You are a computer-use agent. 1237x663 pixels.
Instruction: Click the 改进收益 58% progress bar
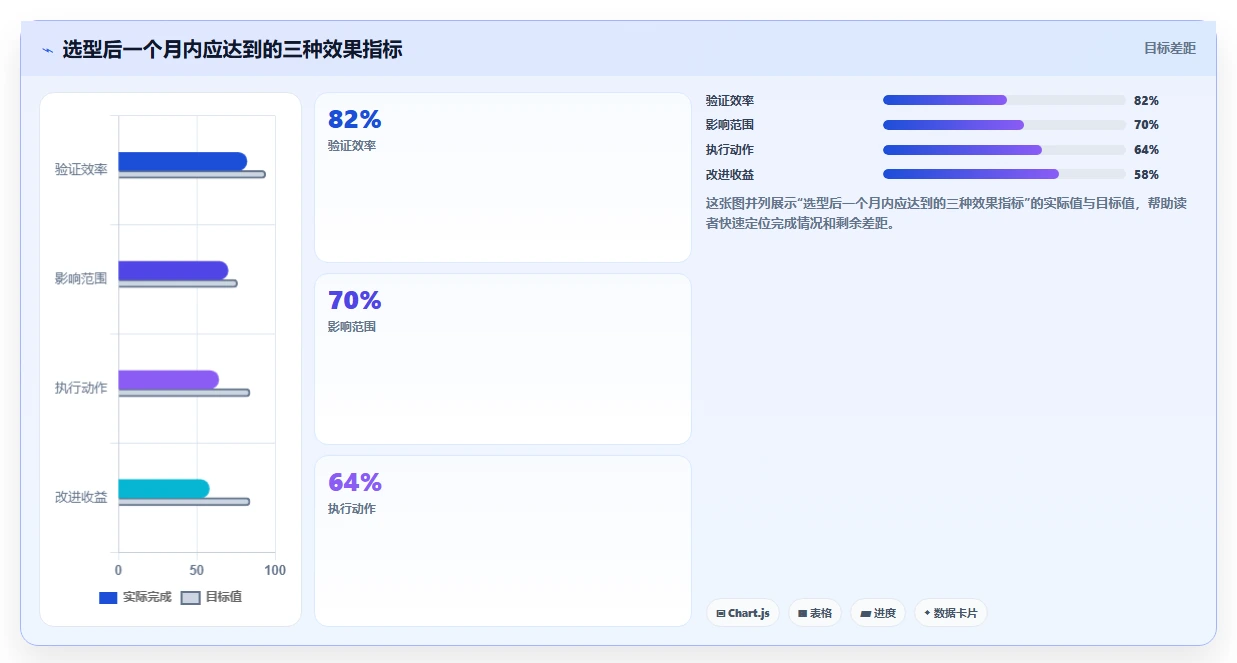(1004, 174)
